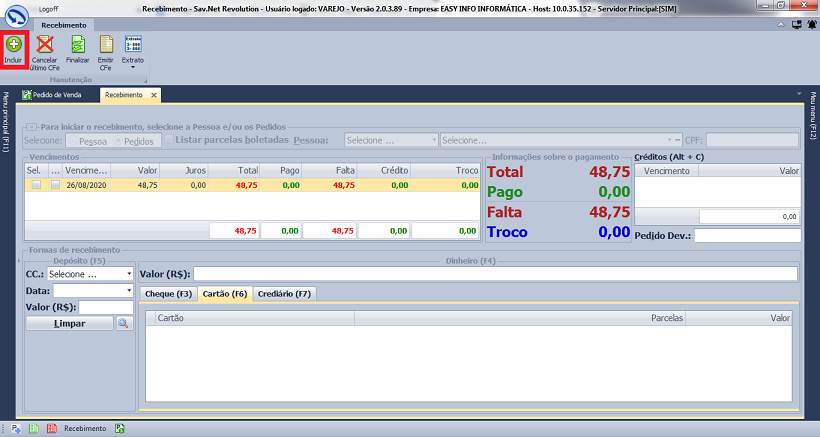The image size is (820, 437).
Task: Switch to the Cheque (F3) tab
Action: pyautogui.click(x=169, y=294)
